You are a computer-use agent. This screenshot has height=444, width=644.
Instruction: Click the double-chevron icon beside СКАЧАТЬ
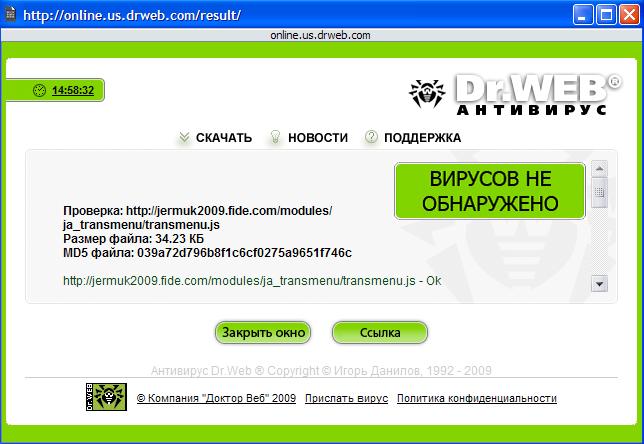183,138
